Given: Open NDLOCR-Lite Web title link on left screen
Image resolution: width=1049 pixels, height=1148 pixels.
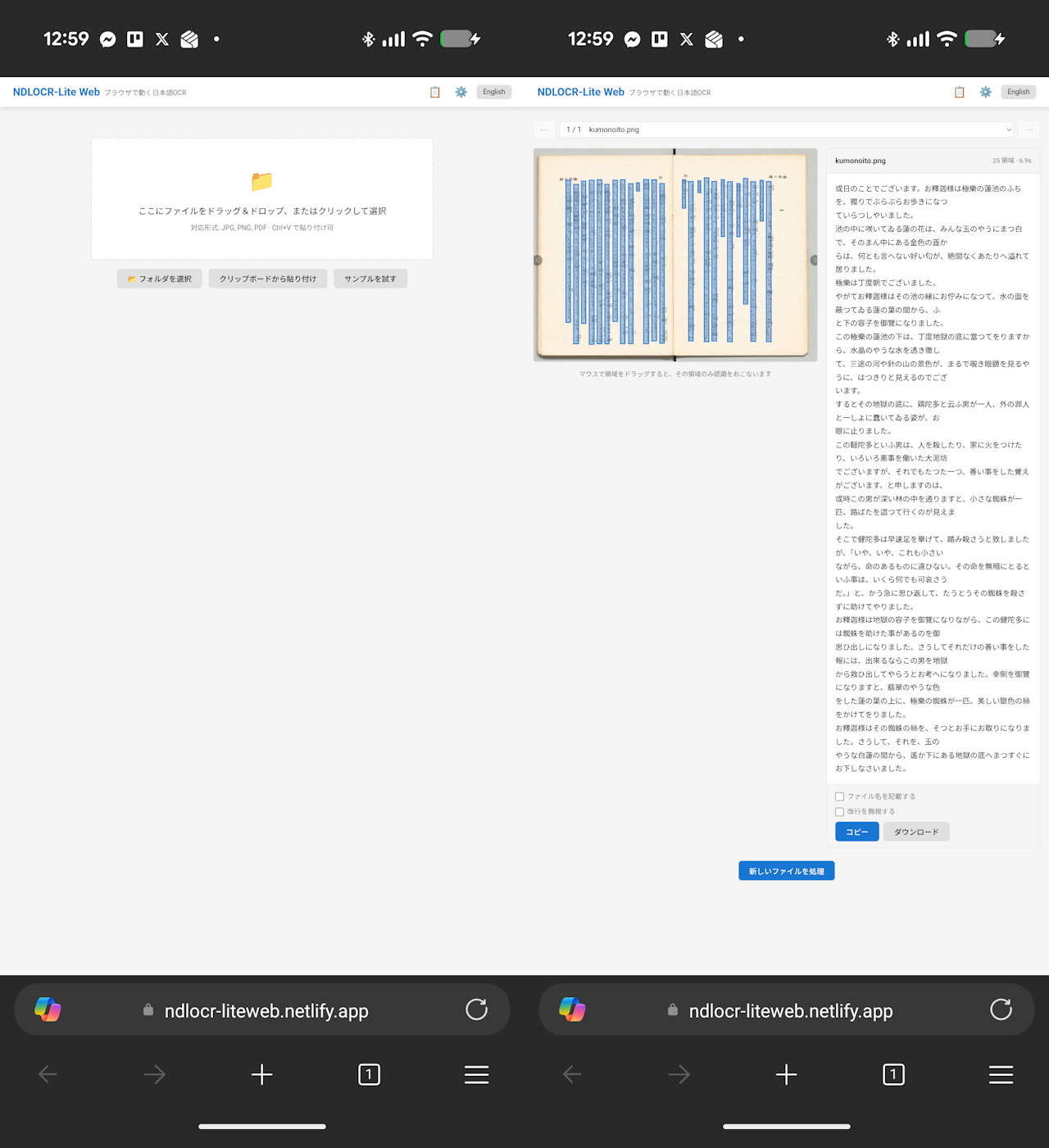Looking at the screenshot, I should (x=57, y=93).
